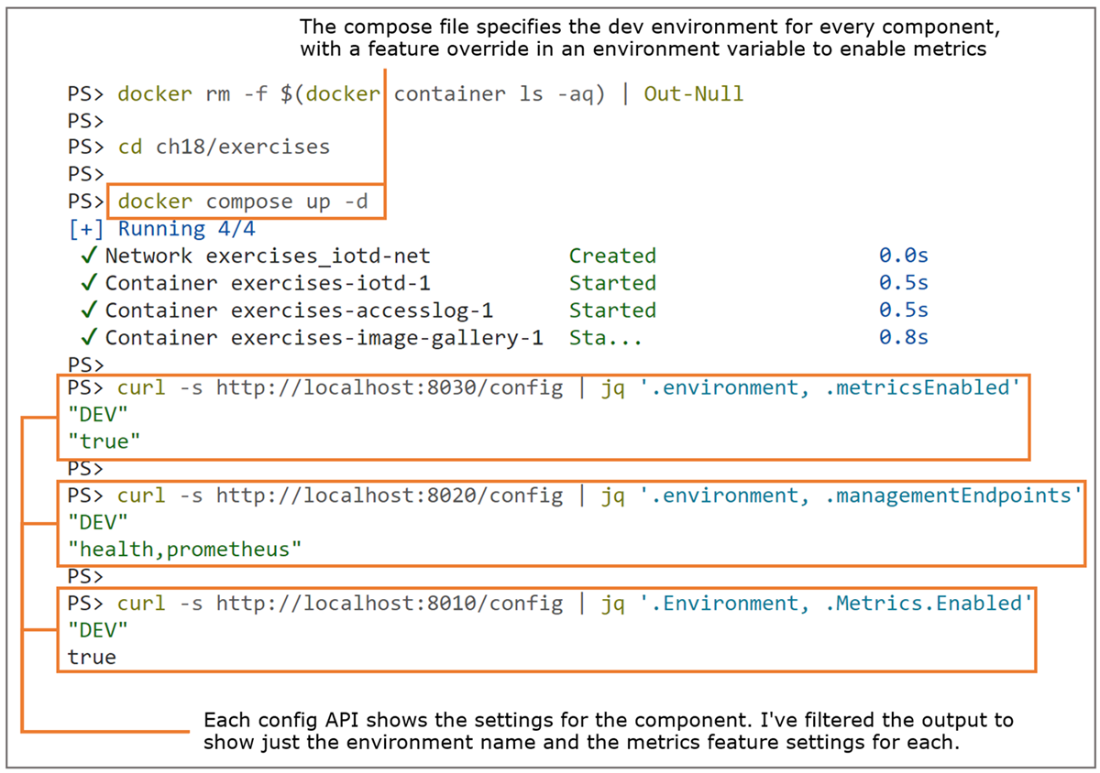This screenshot has height=773, width=1100.
Task: Click the "DEV" output under the 8010 command
Action: [98, 631]
